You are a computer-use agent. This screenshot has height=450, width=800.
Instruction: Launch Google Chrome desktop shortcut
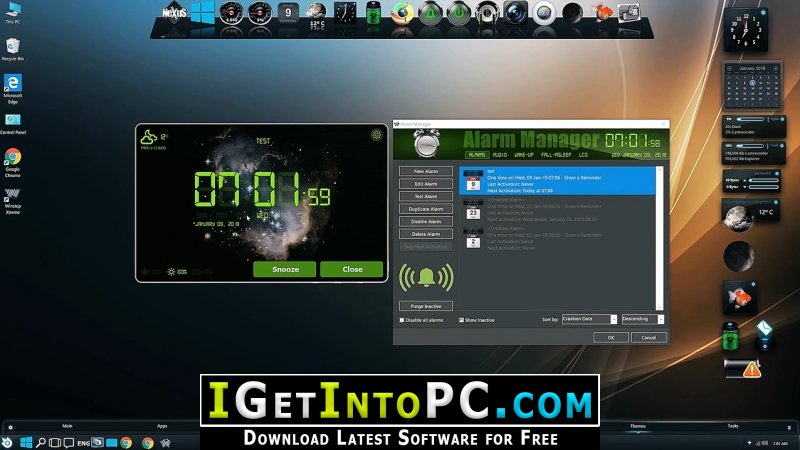pyautogui.click(x=13, y=163)
